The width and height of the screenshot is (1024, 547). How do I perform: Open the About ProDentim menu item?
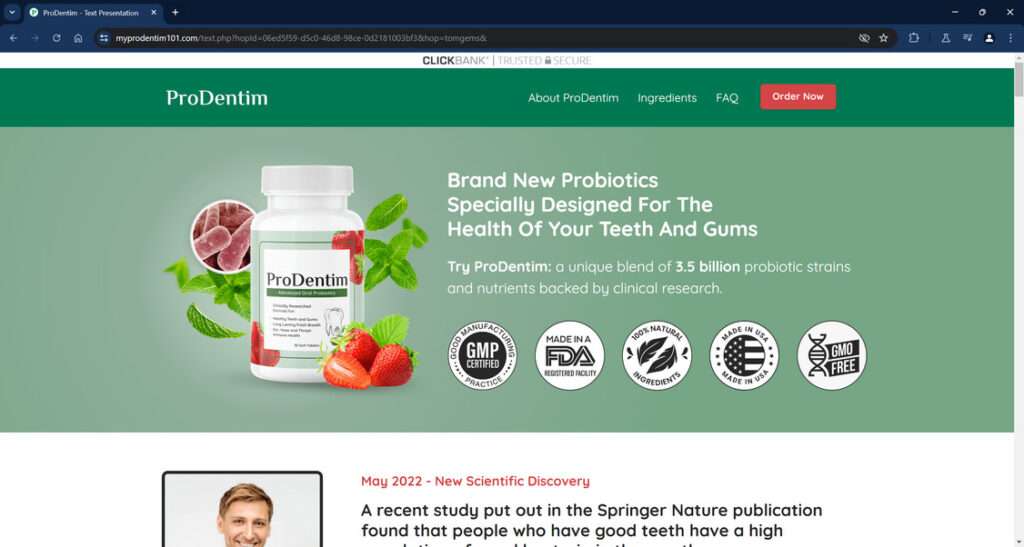(573, 98)
